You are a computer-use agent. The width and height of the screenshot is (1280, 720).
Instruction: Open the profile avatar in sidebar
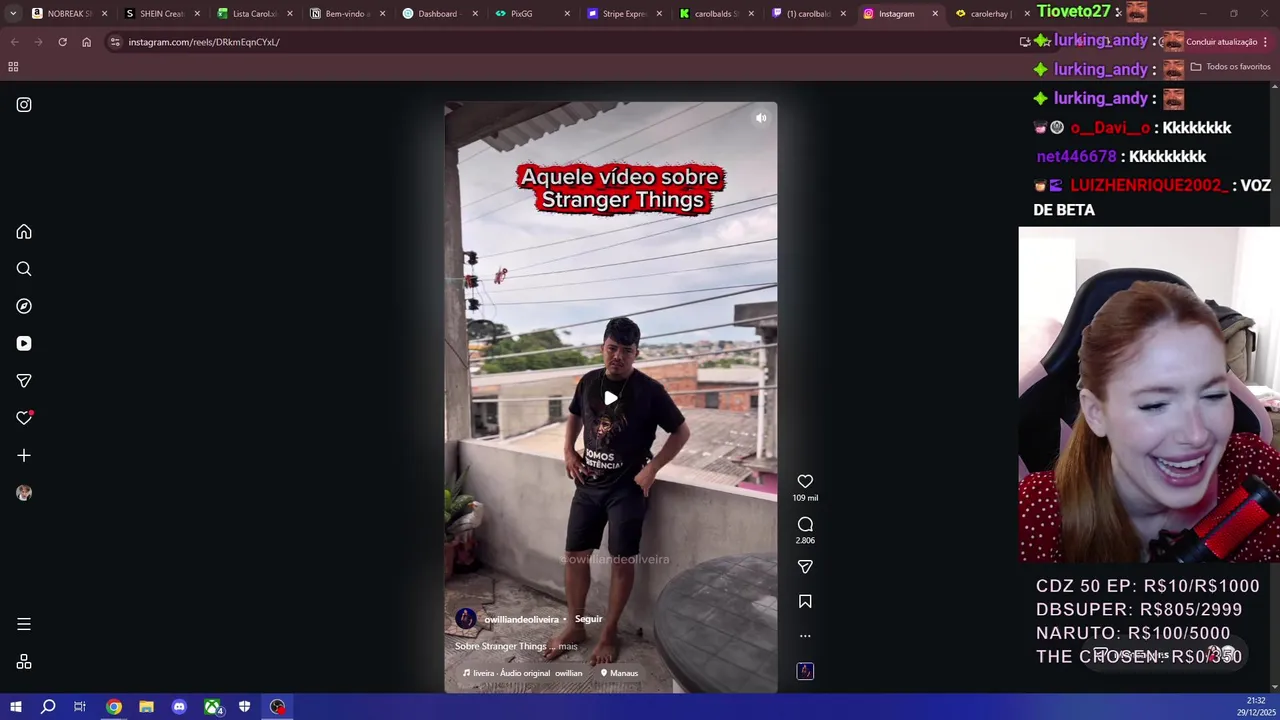pos(24,493)
